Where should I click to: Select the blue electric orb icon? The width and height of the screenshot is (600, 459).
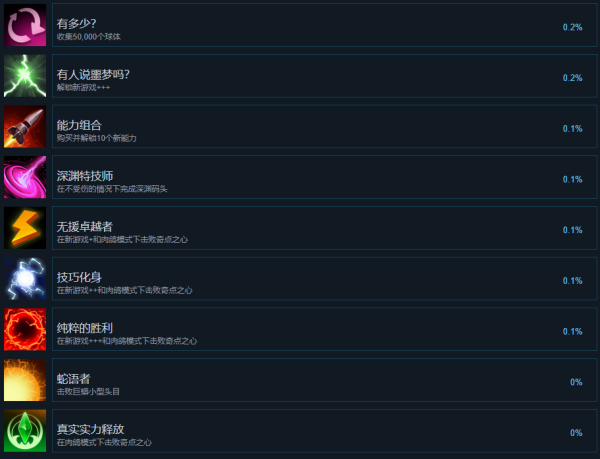click(x=25, y=278)
